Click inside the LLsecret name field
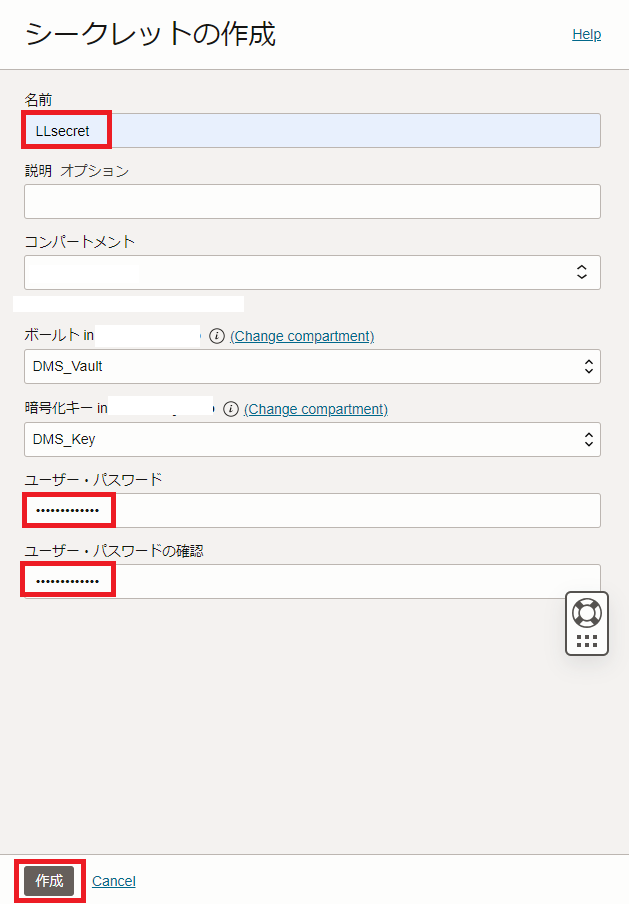 [x=66, y=129]
